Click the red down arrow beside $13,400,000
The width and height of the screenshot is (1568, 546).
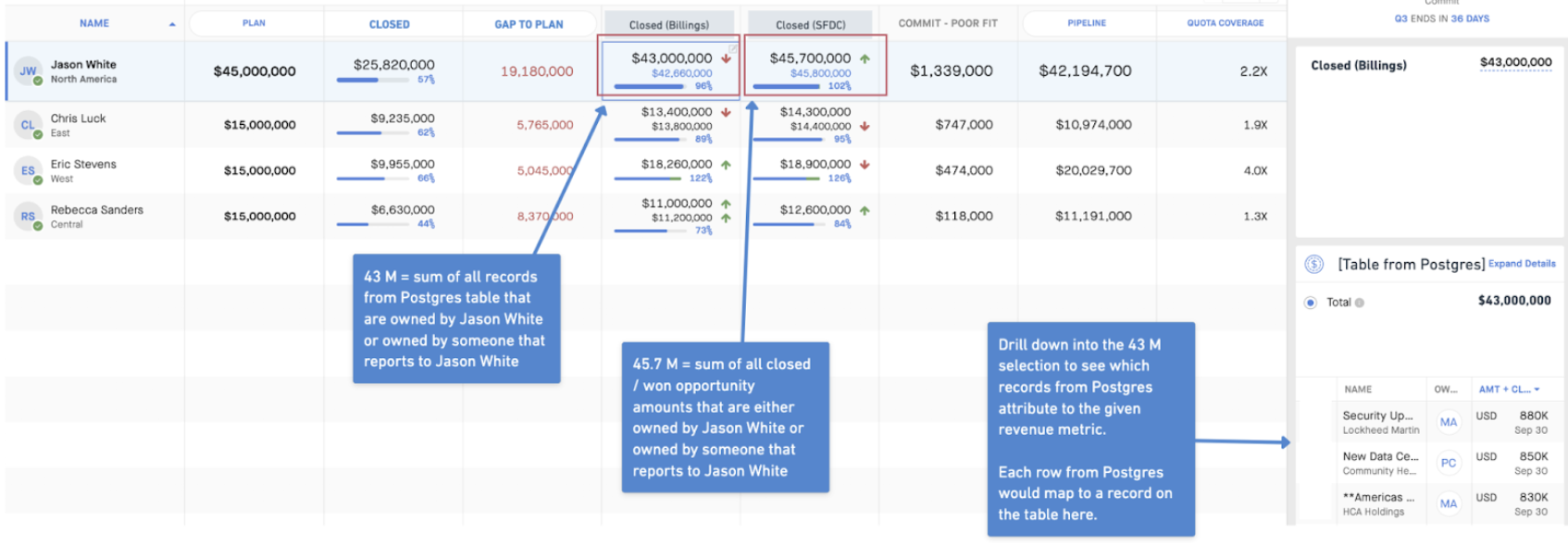(726, 112)
